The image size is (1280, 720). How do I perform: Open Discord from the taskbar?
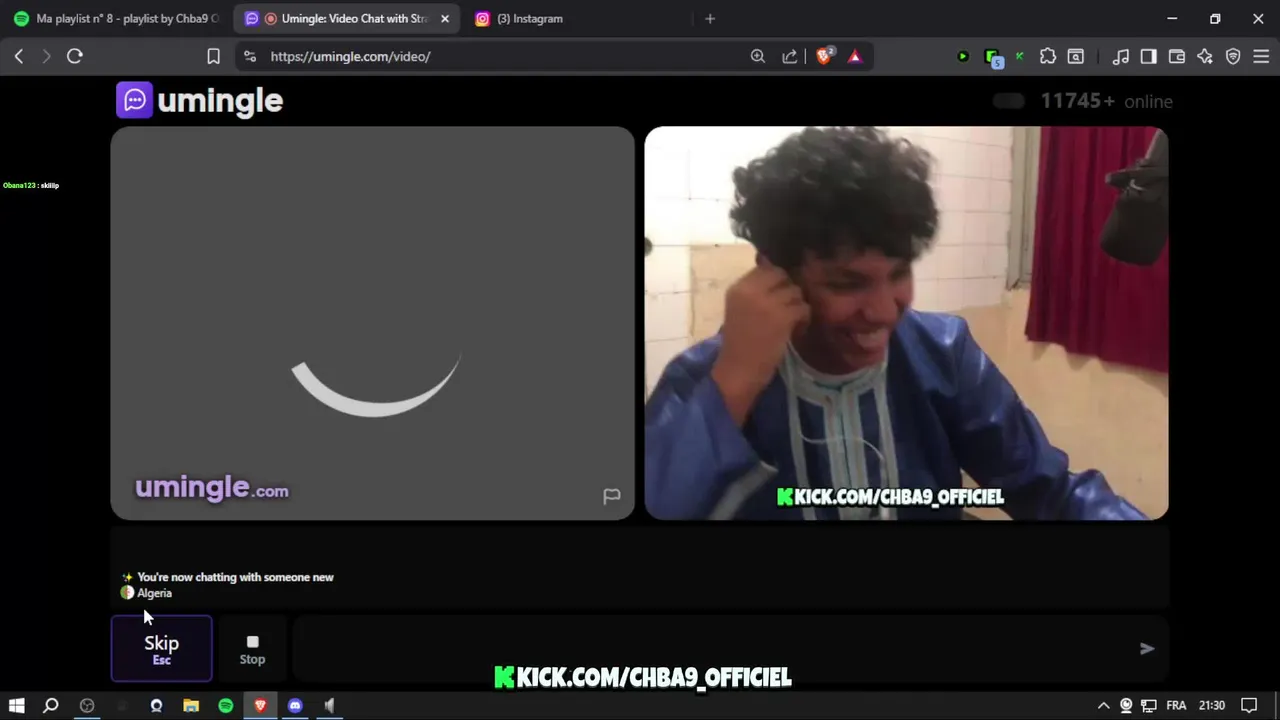[295, 706]
